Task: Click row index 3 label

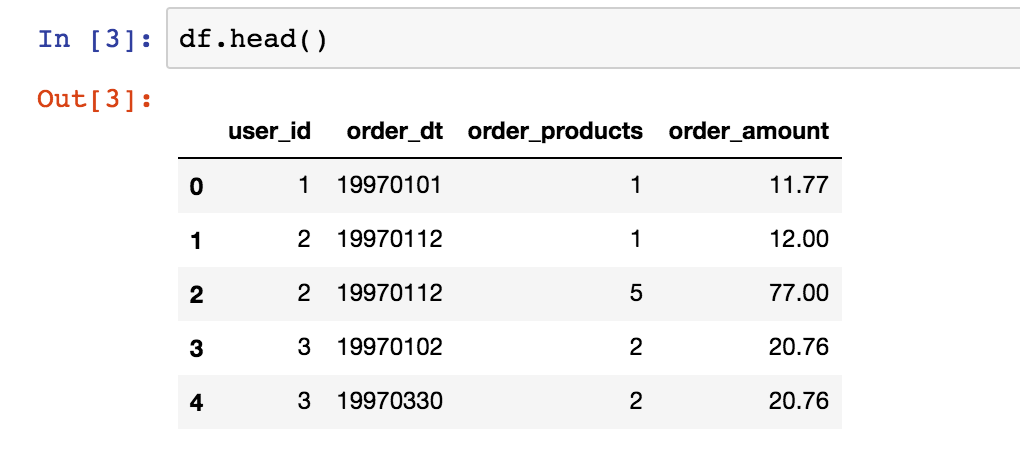Action: (196, 348)
